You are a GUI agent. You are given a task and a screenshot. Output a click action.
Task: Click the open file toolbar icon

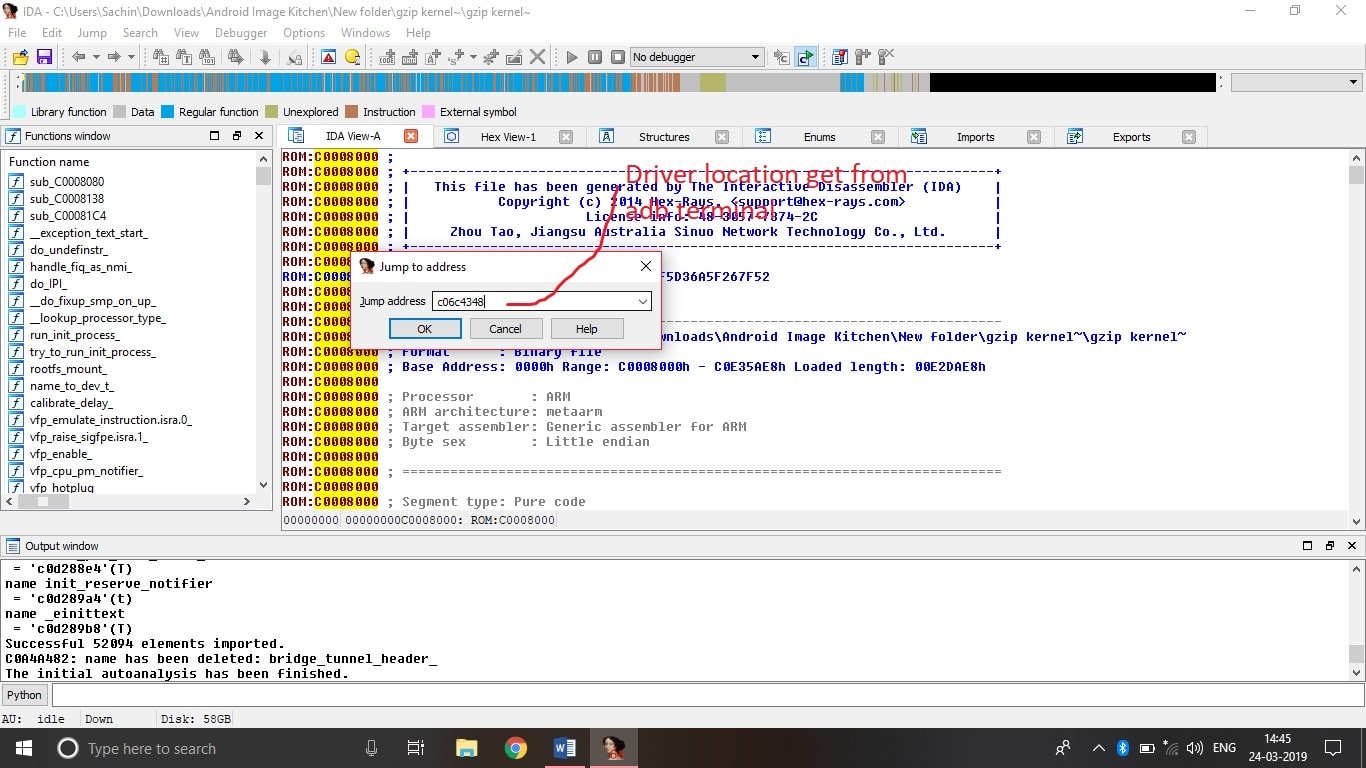pos(20,57)
